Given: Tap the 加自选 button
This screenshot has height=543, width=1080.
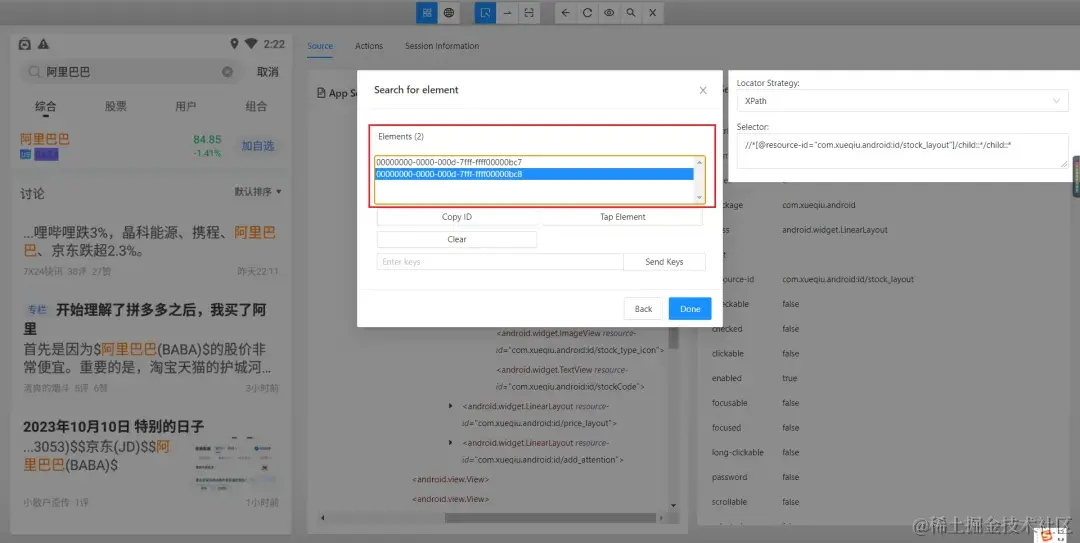Looking at the screenshot, I should coord(258,145).
